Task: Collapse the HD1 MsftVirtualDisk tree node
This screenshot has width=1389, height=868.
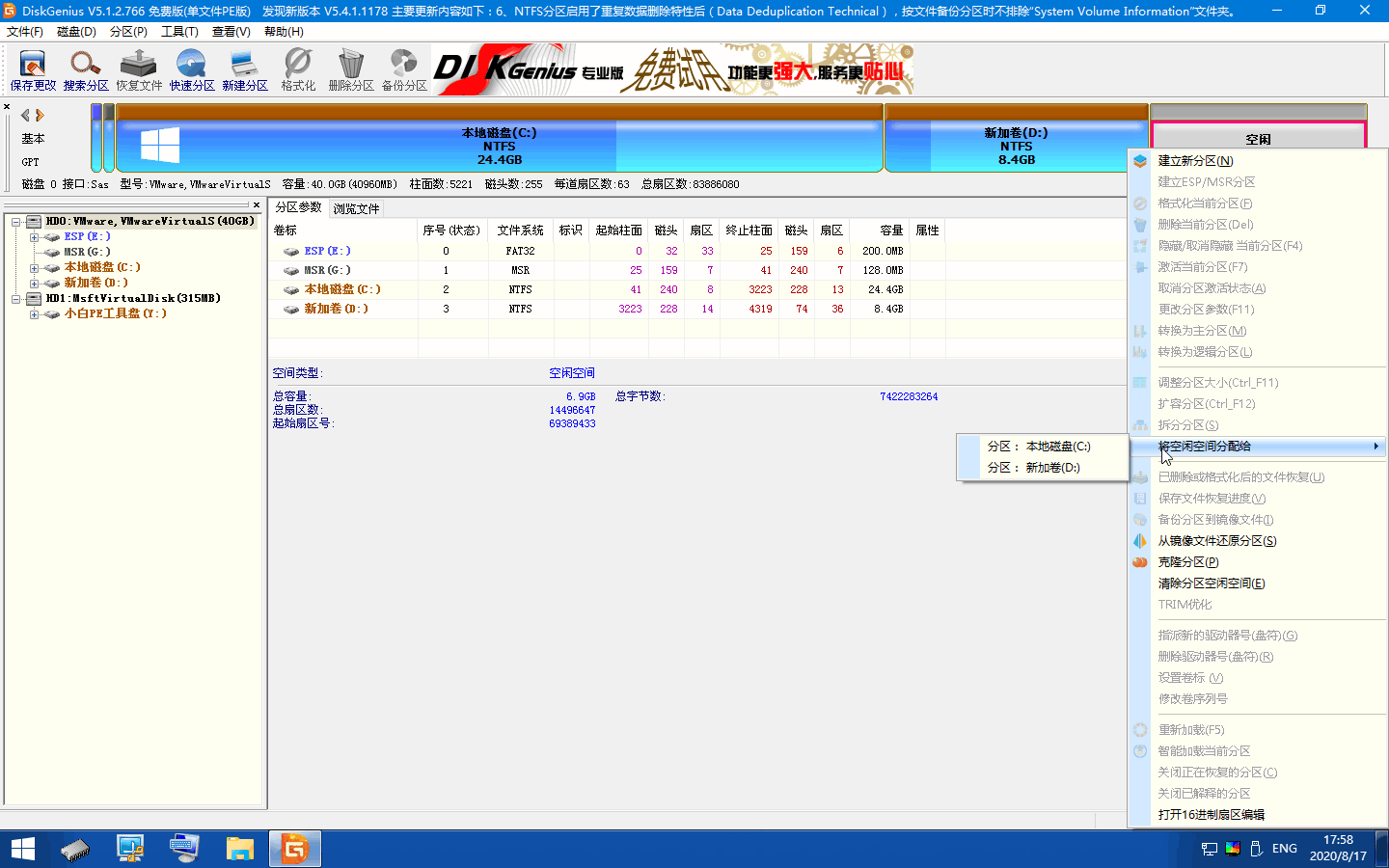Action: pyautogui.click(x=16, y=299)
